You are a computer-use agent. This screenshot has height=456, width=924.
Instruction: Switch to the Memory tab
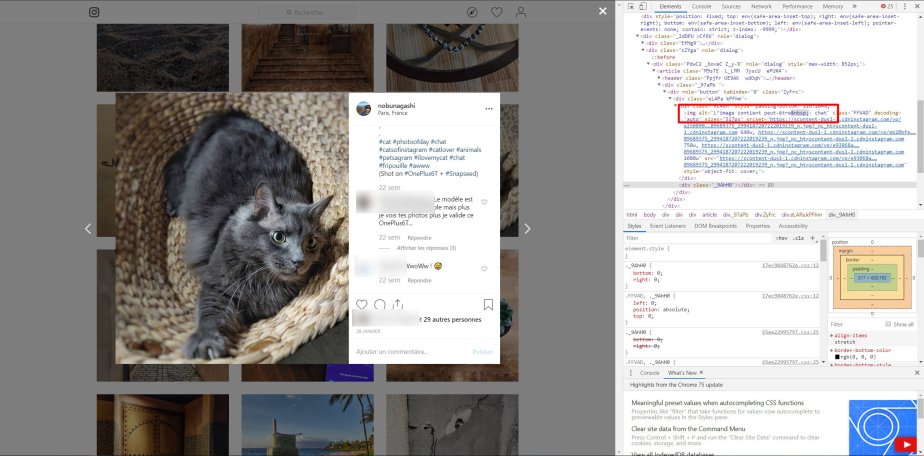[x=833, y=6]
